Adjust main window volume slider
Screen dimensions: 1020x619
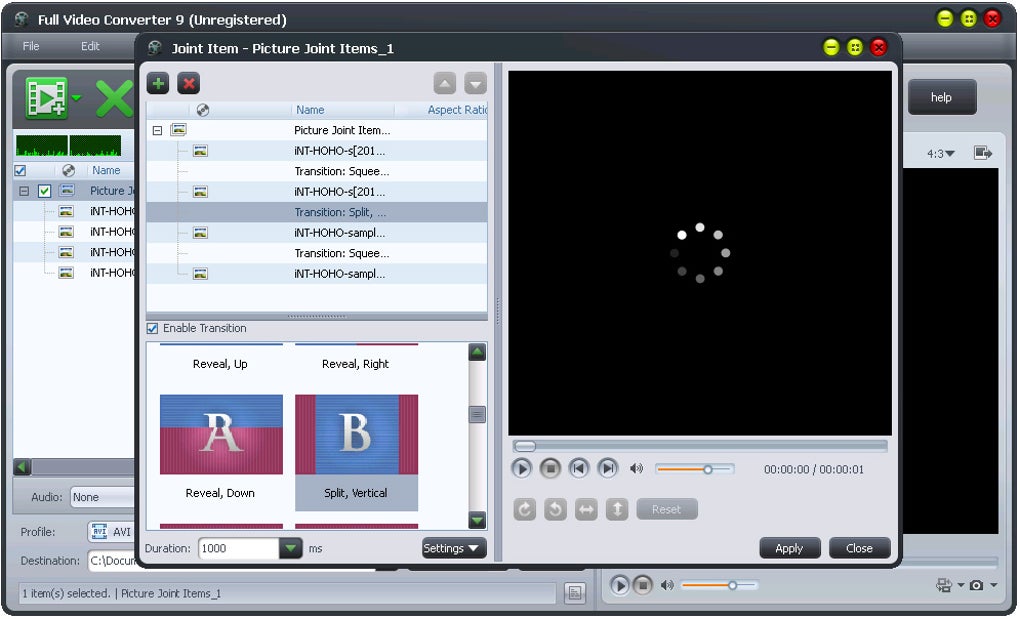(719, 585)
